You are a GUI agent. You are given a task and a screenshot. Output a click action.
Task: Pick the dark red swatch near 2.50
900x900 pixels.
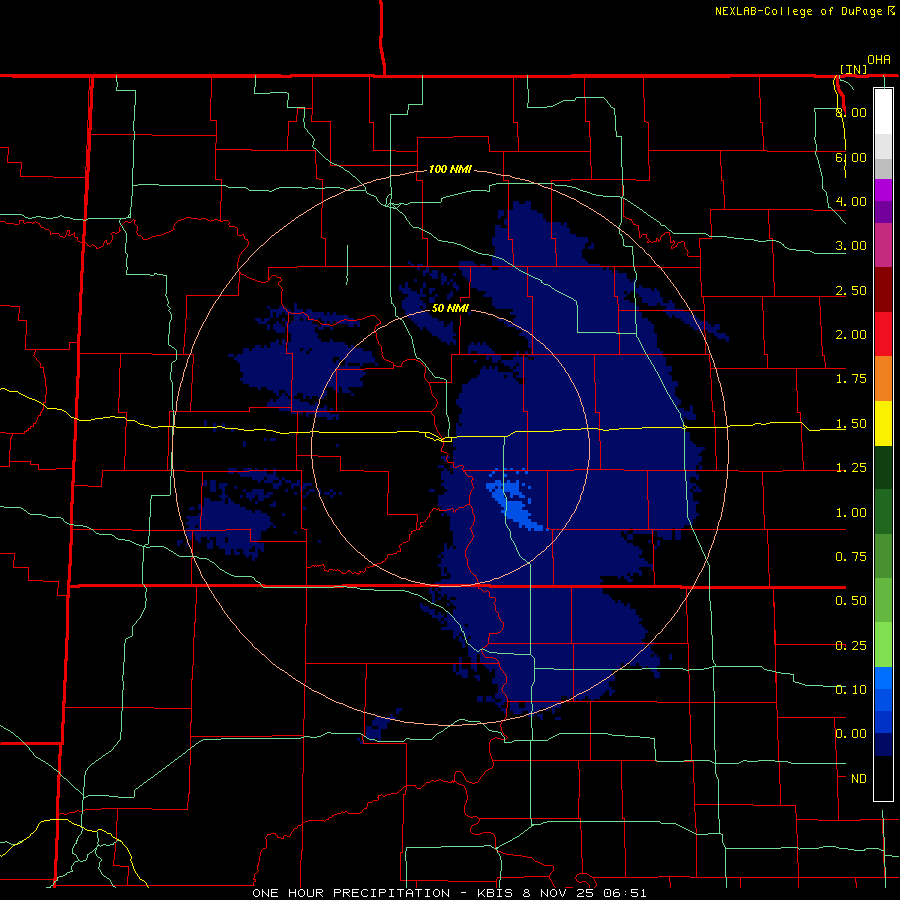pyautogui.click(x=883, y=290)
